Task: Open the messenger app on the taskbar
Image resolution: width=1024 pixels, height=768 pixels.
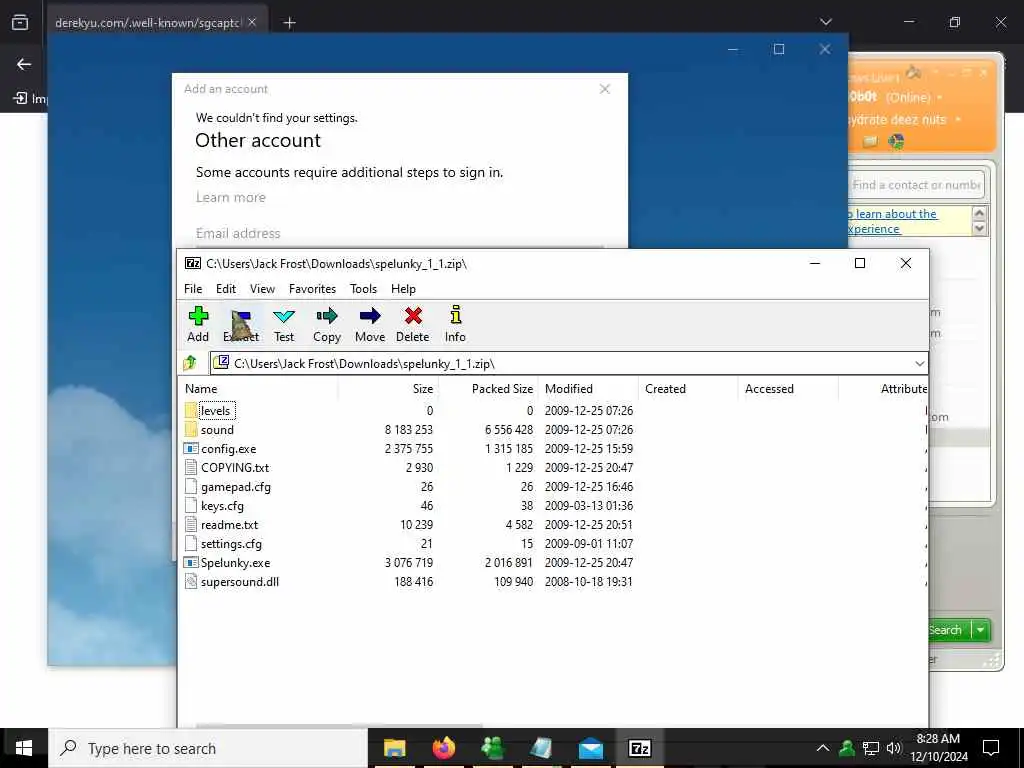Action: pos(492,748)
